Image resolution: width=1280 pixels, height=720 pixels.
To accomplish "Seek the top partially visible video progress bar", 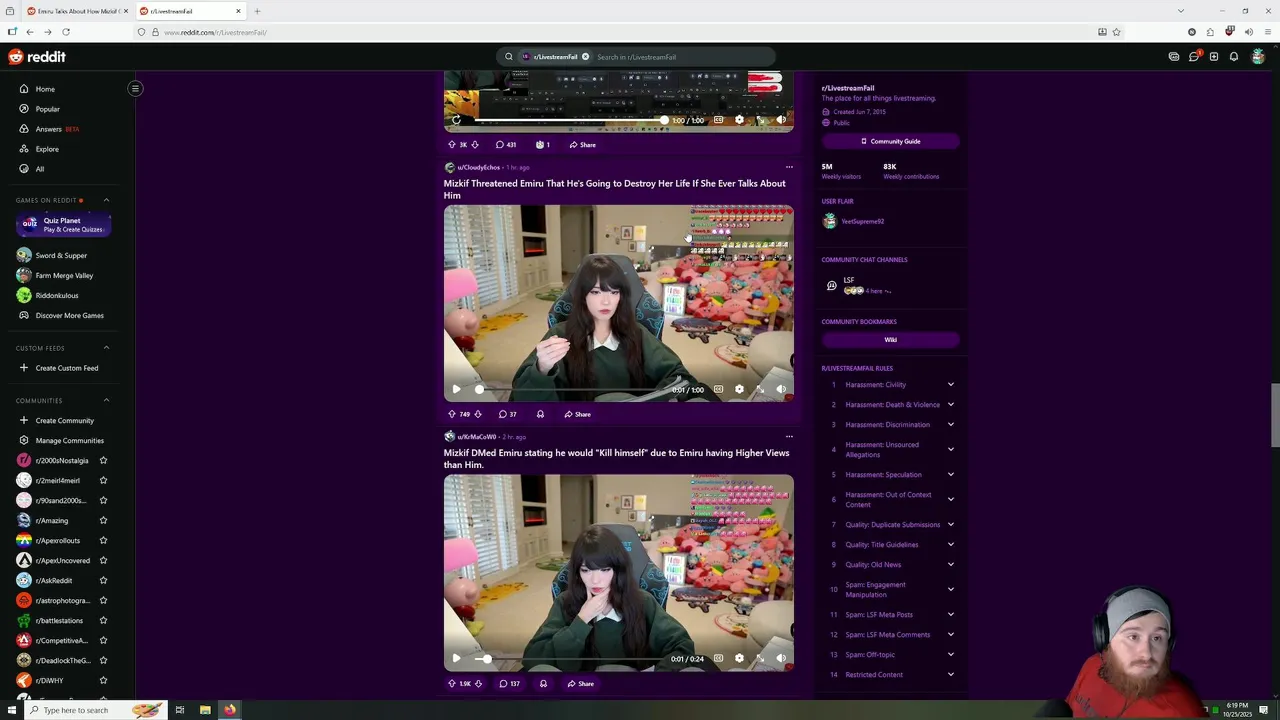I will [571, 120].
